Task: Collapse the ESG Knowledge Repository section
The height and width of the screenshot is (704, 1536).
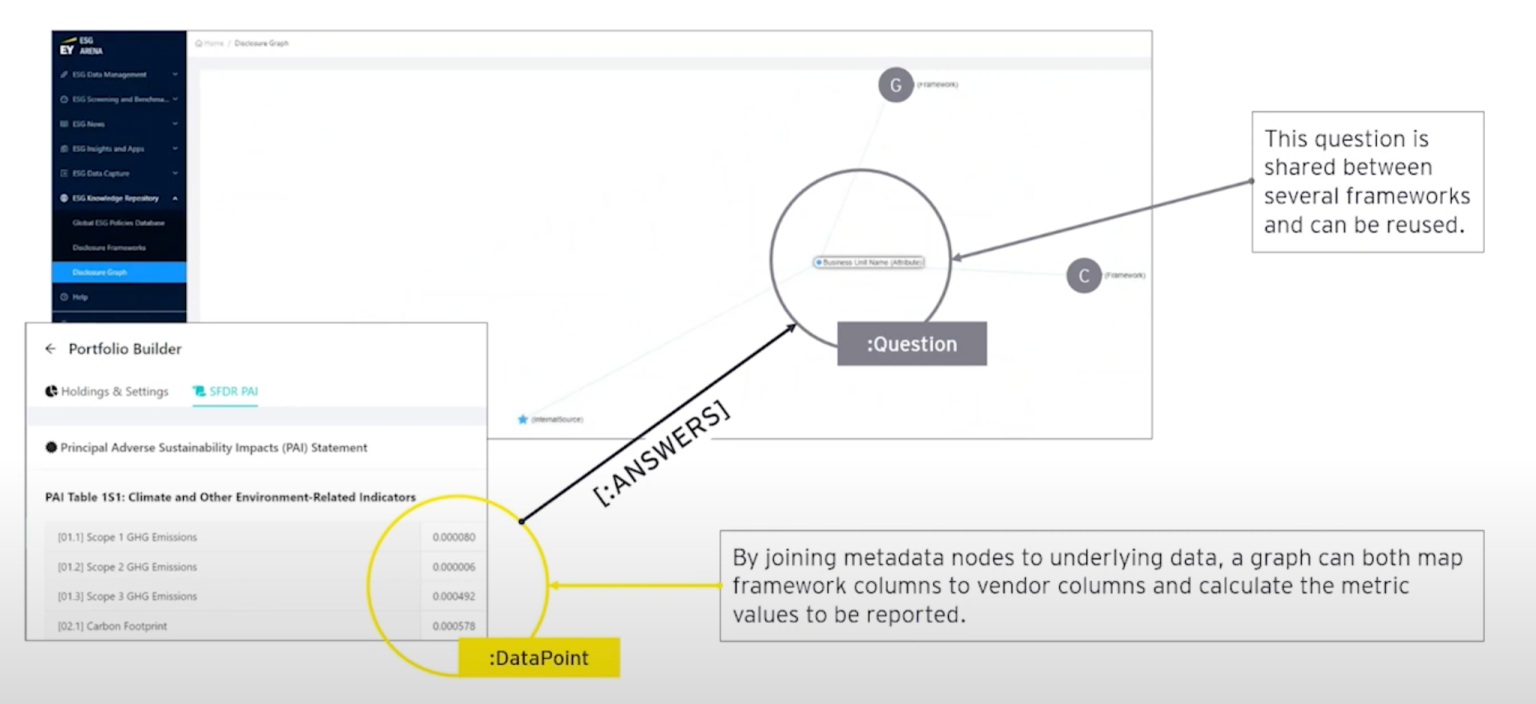Action: tap(173, 197)
